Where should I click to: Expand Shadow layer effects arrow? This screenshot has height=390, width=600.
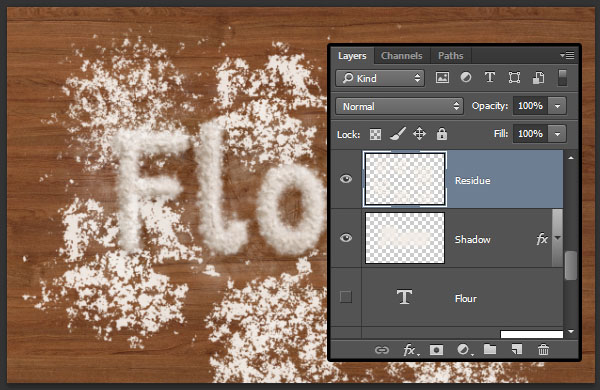pyautogui.click(x=557, y=238)
